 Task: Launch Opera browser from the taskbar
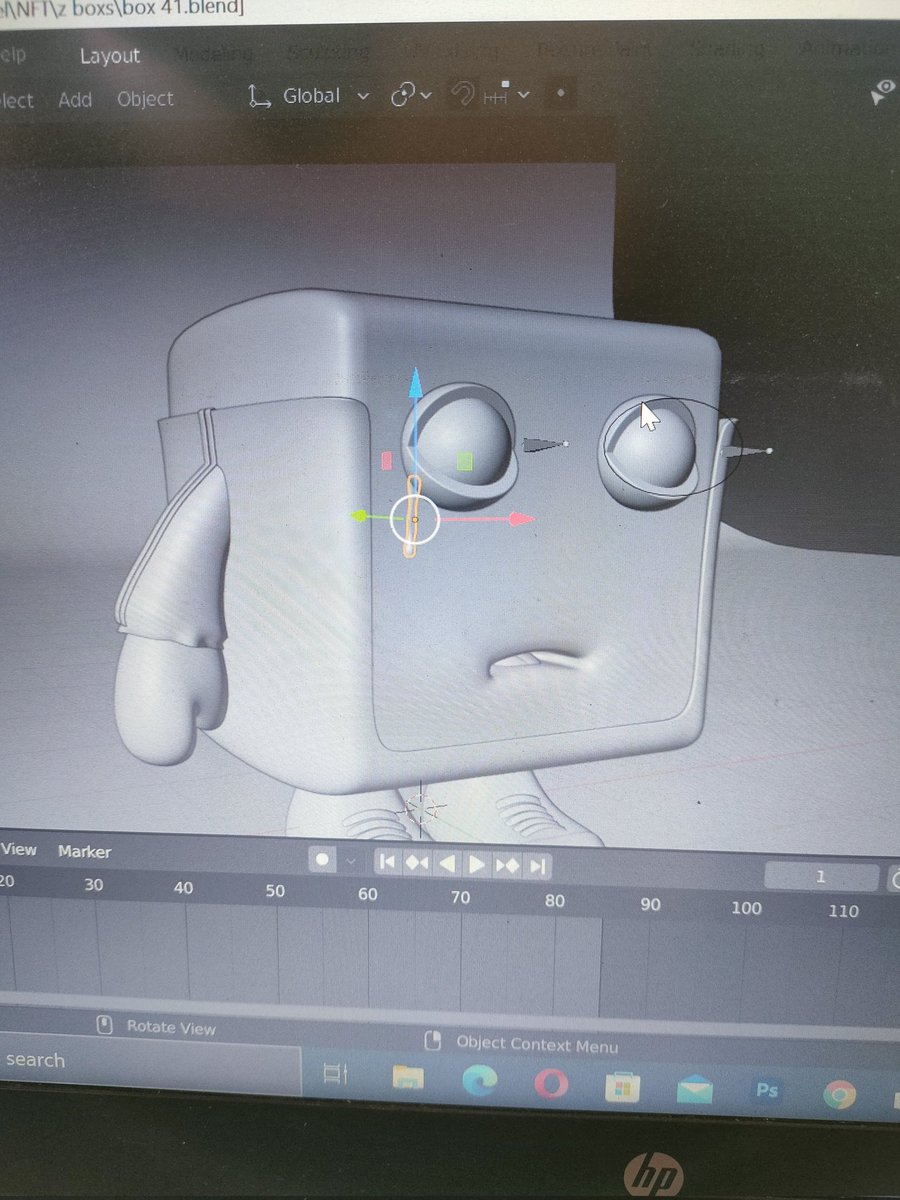click(x=551, y=1084)
